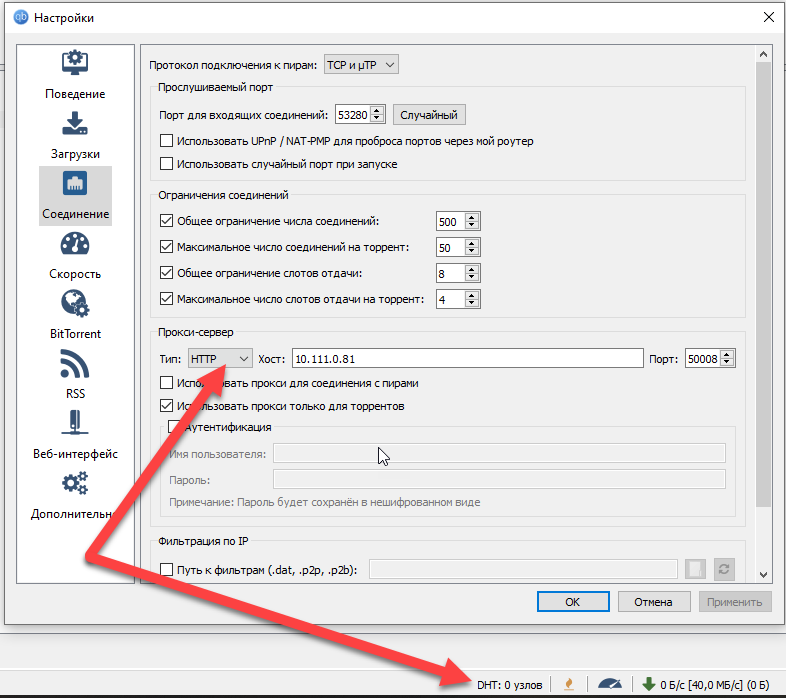
Task: Enable IP filter path checkbox
Action: (x=166, y=570)
